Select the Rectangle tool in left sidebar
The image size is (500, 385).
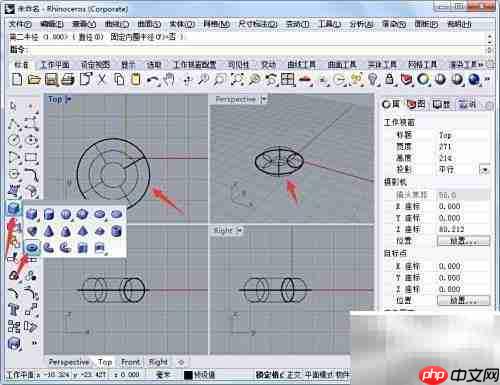click(31, 157)
